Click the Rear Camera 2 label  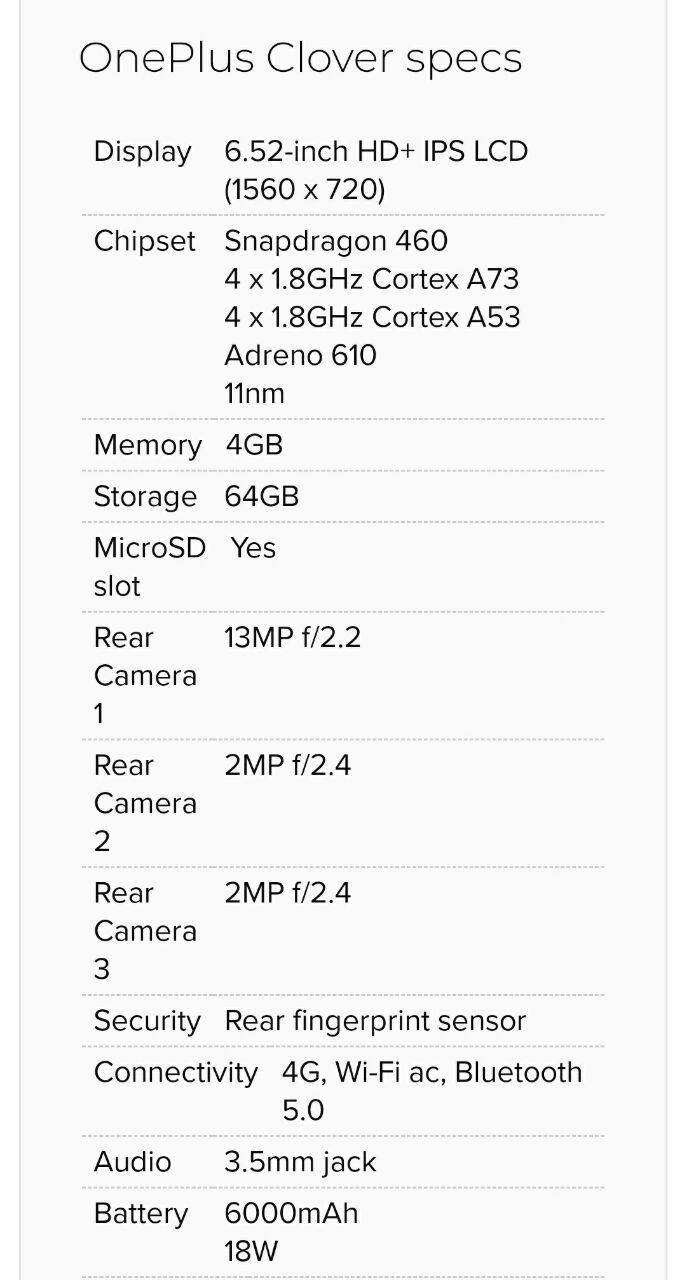(x=144, y=803)
